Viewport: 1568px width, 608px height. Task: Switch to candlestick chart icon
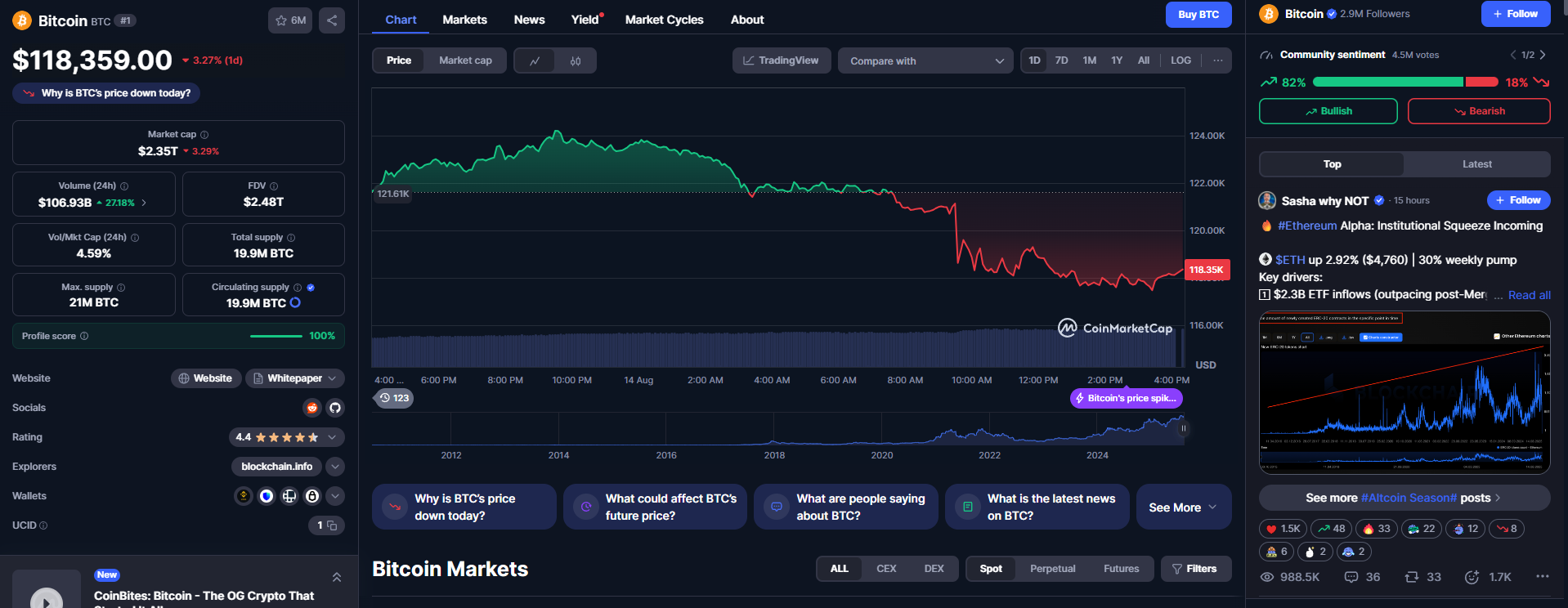click(576, 60)
